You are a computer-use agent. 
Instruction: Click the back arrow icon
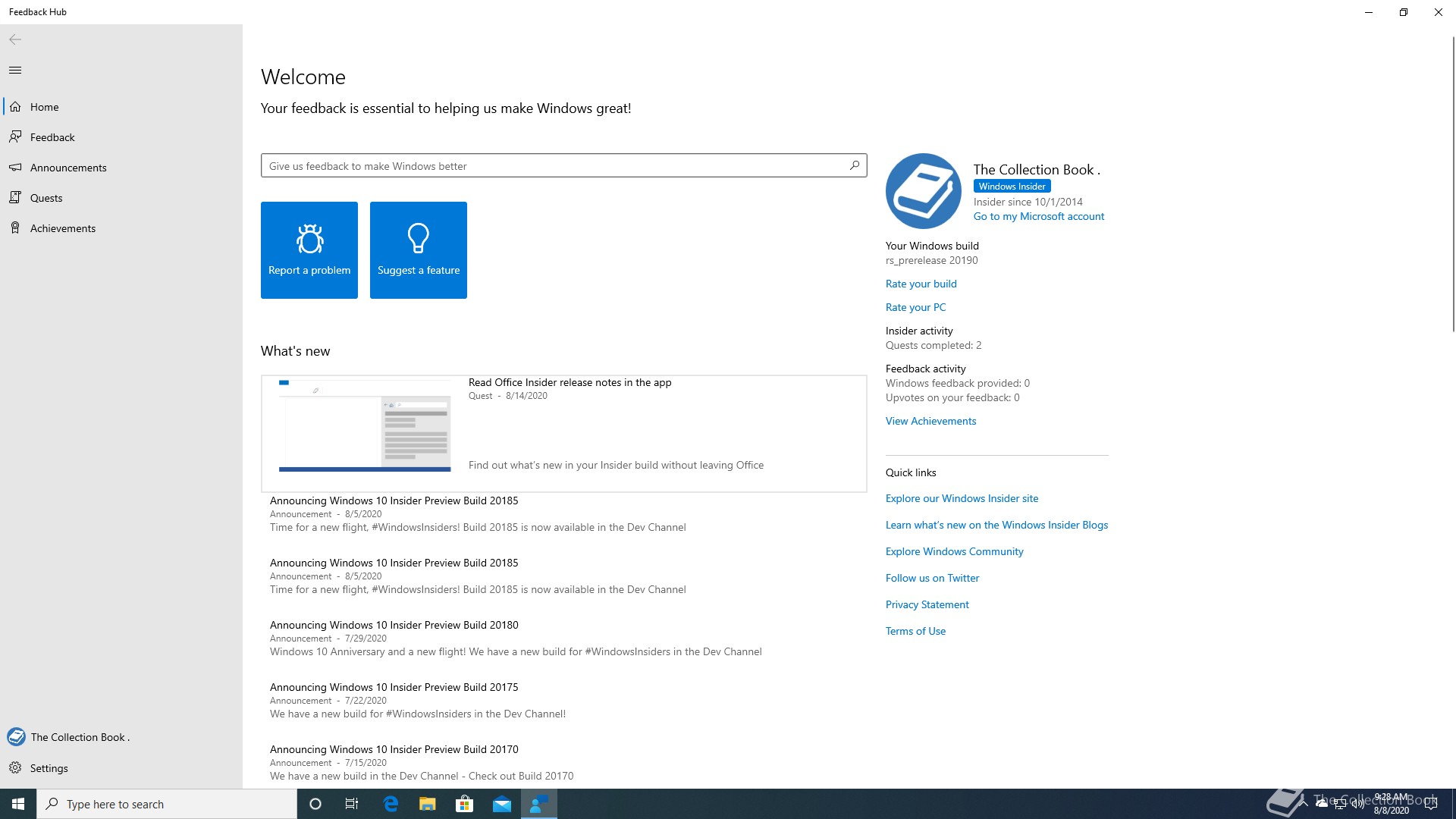[x=15, y=39]
